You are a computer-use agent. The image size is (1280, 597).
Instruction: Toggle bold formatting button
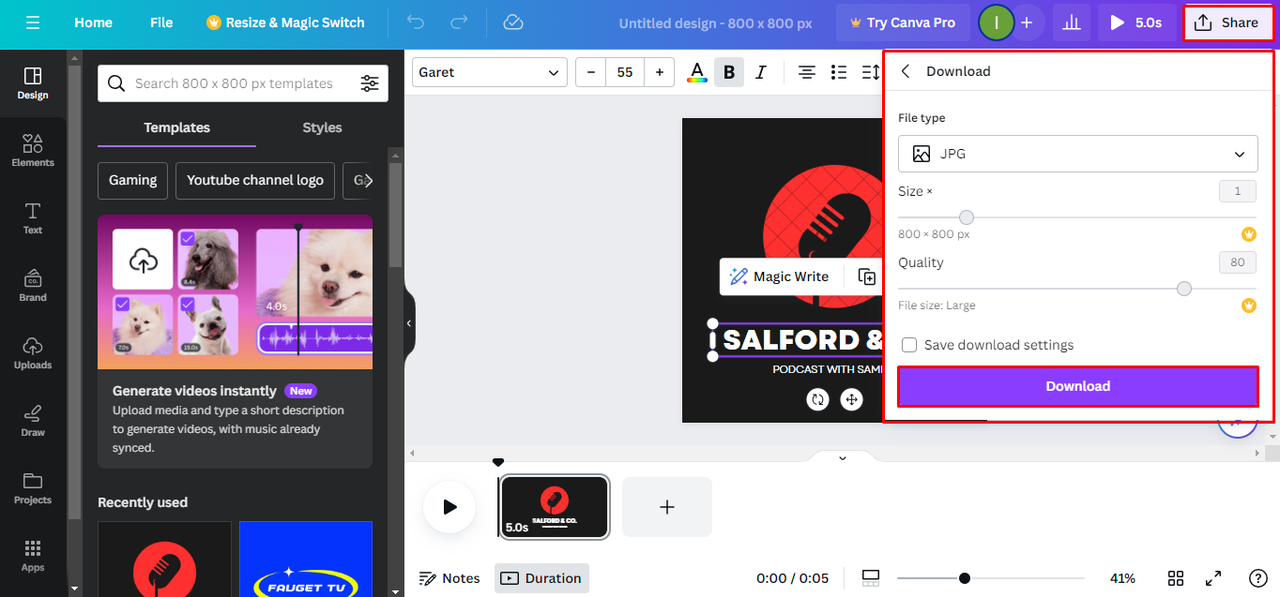(x=729, y=72)
